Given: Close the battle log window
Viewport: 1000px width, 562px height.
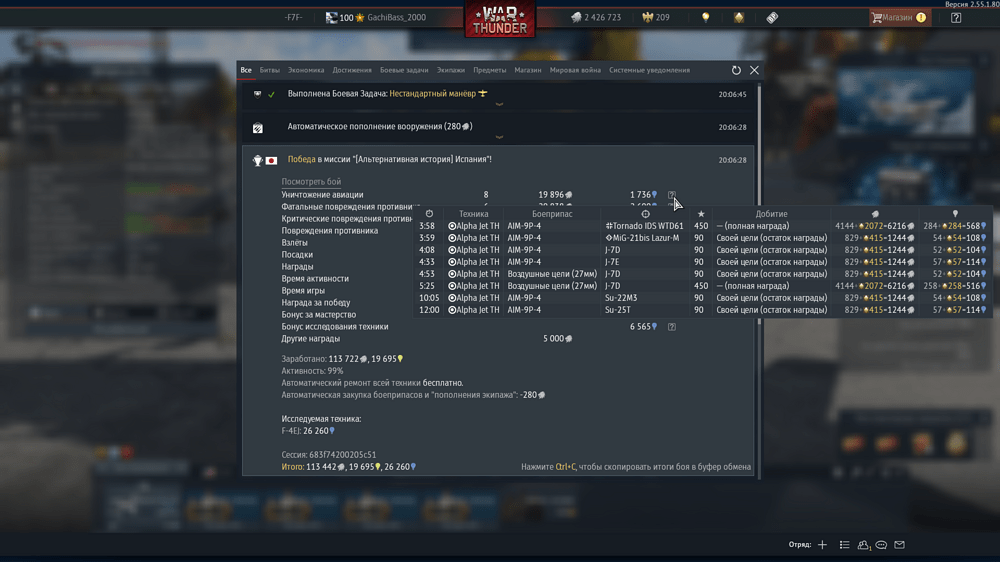Looking at the screenshot, I should click(x=754, y=70).
